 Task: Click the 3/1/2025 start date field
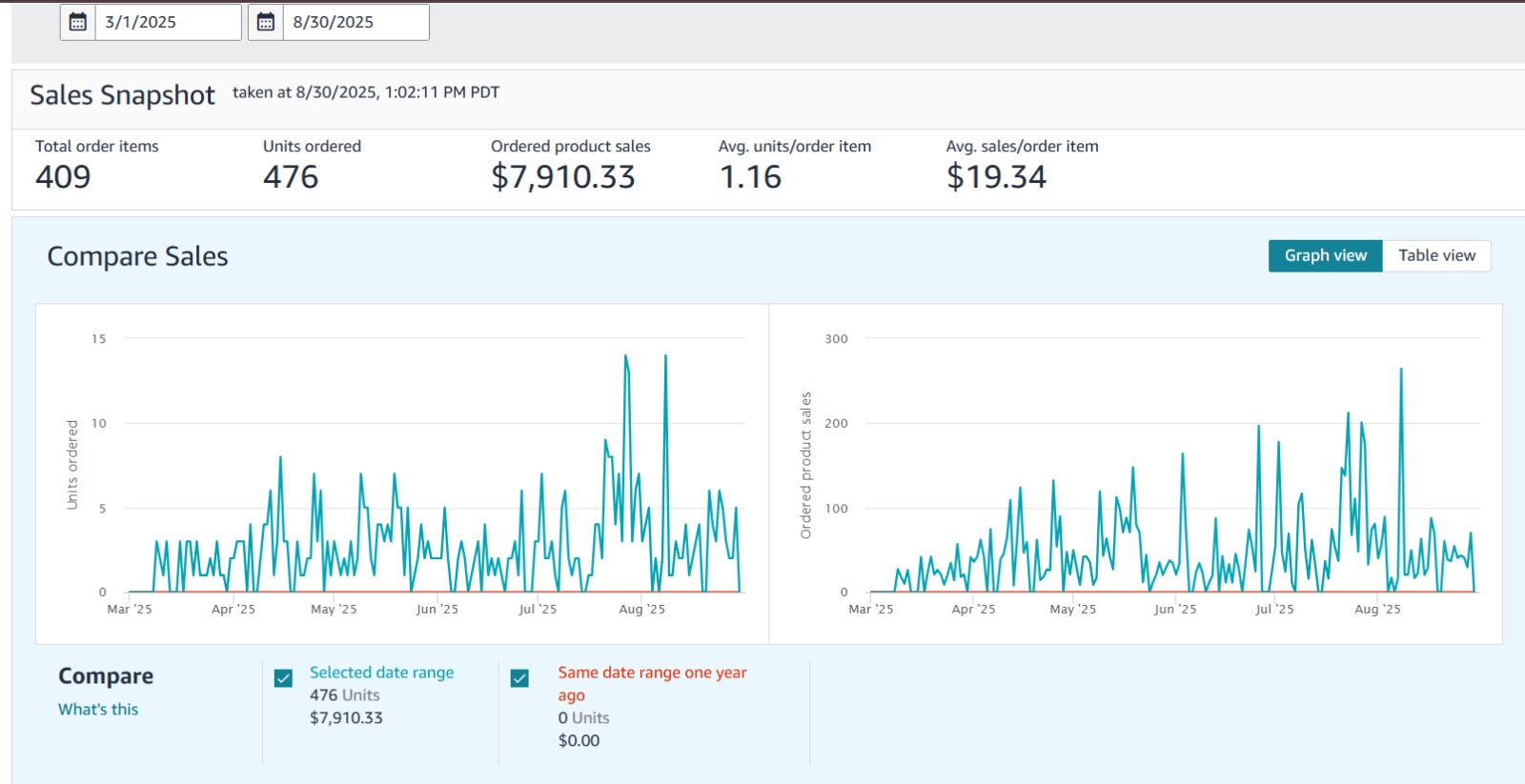pyautogui.click(x=167, y=22)
